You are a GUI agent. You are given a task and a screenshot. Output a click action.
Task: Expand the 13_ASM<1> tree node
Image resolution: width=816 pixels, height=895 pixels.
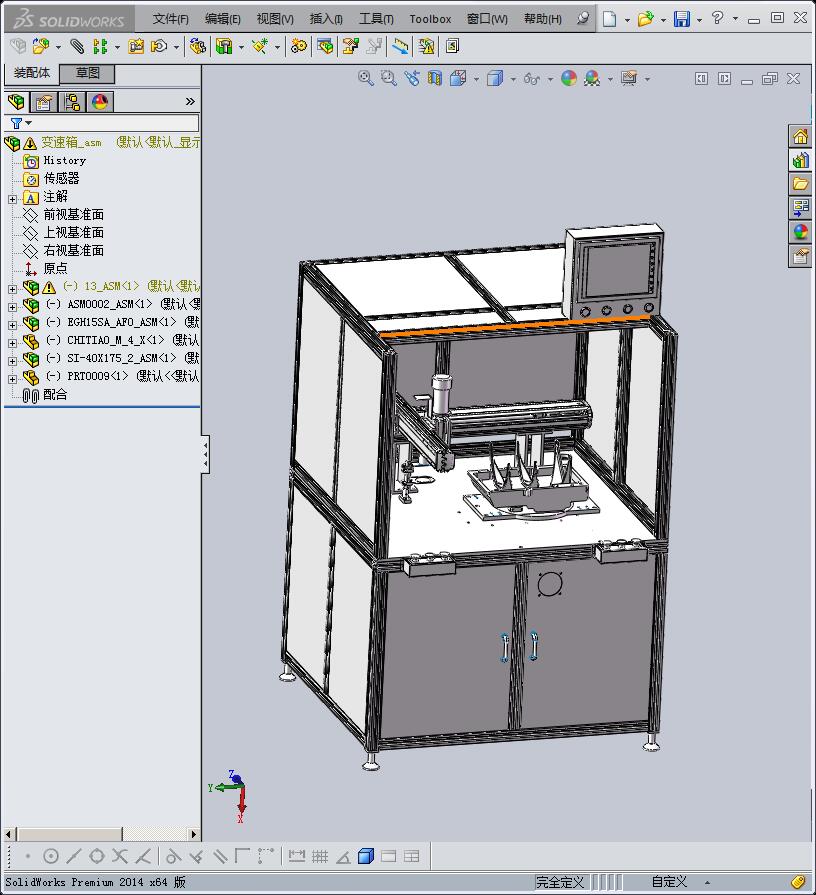pos(12,288)
